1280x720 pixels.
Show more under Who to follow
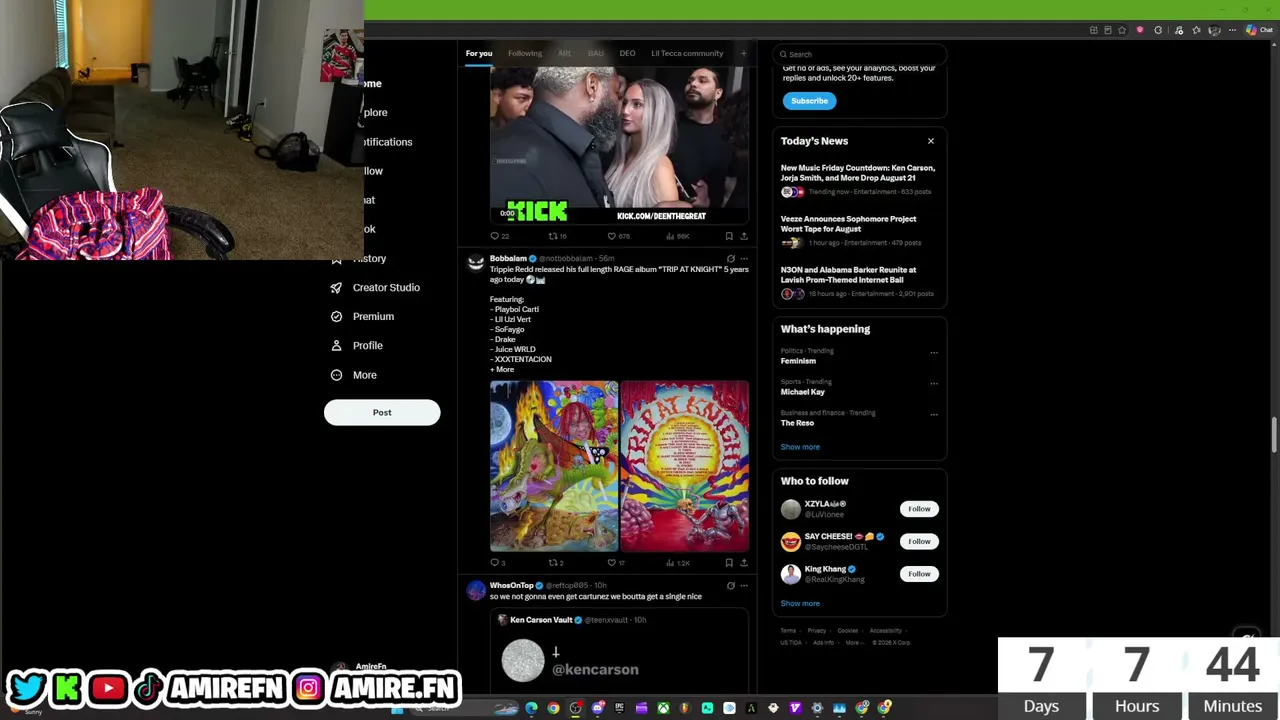(800, 603)
